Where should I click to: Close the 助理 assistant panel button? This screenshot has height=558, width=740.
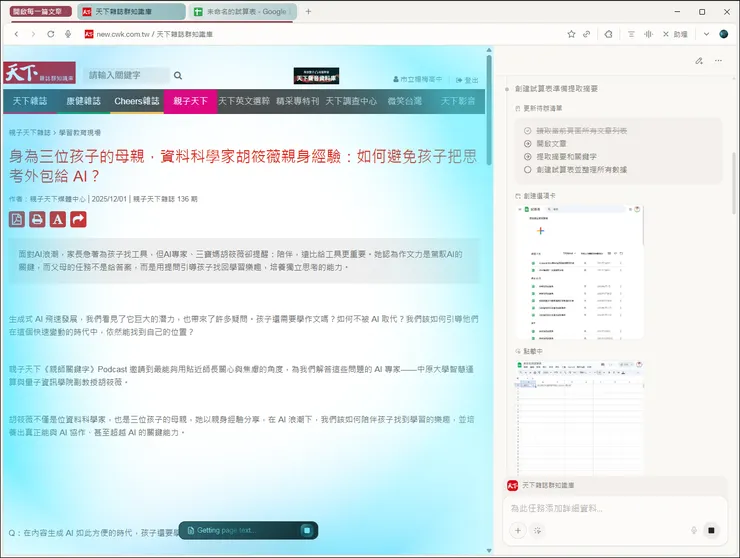click(675, 34)
